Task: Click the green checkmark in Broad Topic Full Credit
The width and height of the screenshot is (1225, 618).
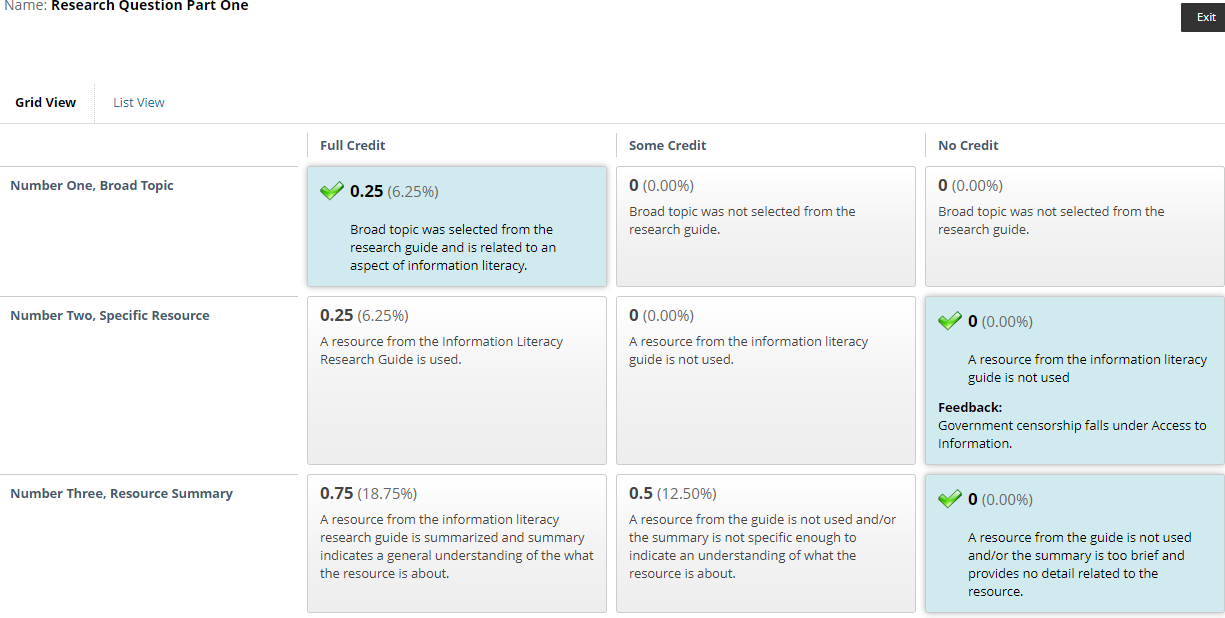Action: (332, 190)
